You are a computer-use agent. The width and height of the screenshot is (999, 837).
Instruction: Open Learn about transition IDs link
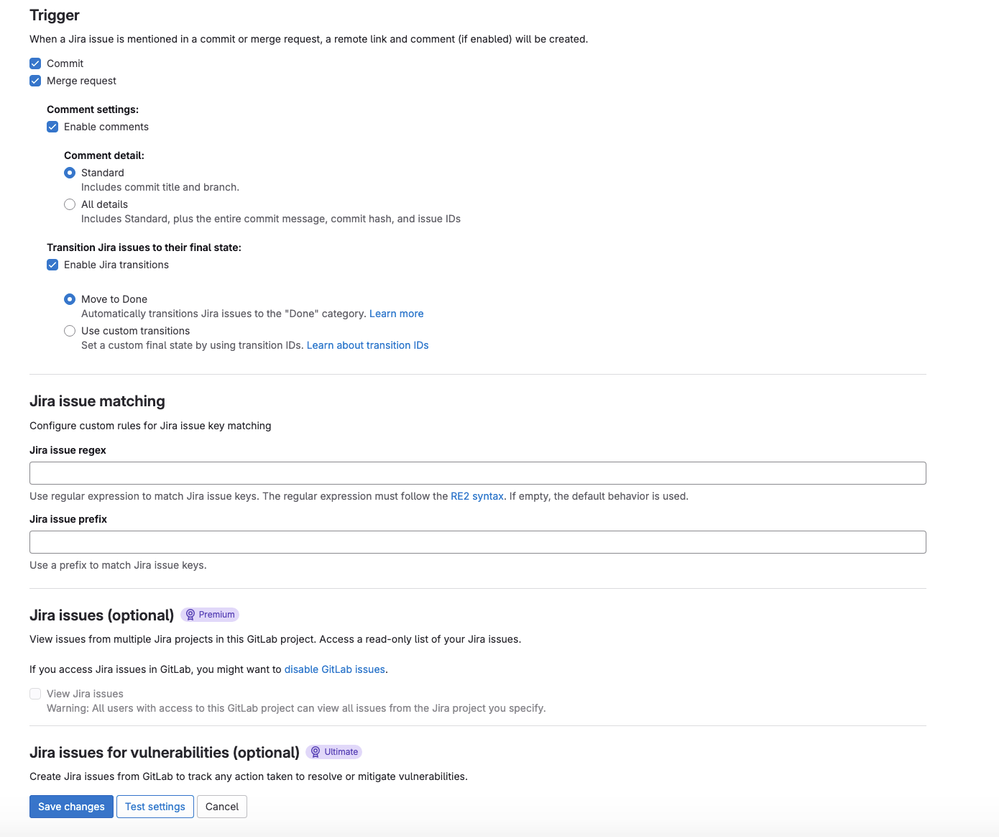tap(368, 345)
